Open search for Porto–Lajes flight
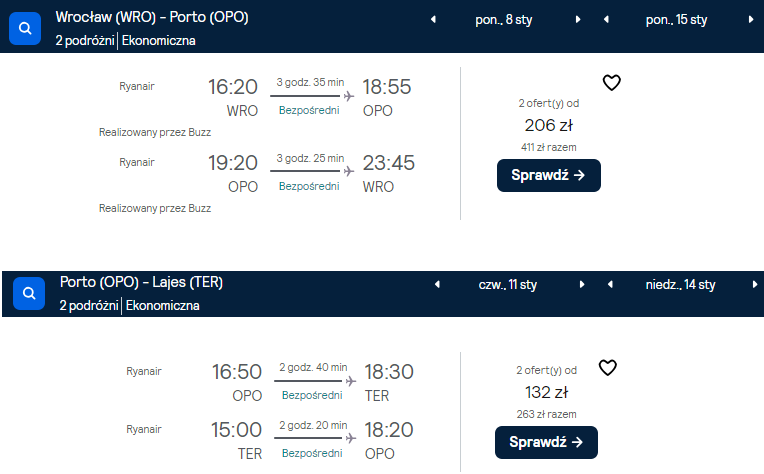Viewport: 764px width, 474px height. click(29, 293)
